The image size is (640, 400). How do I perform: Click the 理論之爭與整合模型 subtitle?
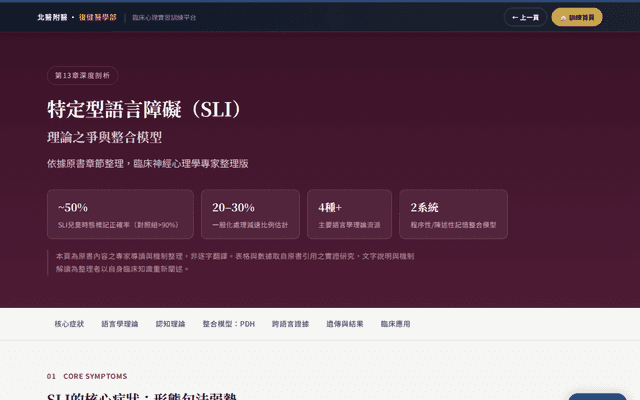(104, 137)
